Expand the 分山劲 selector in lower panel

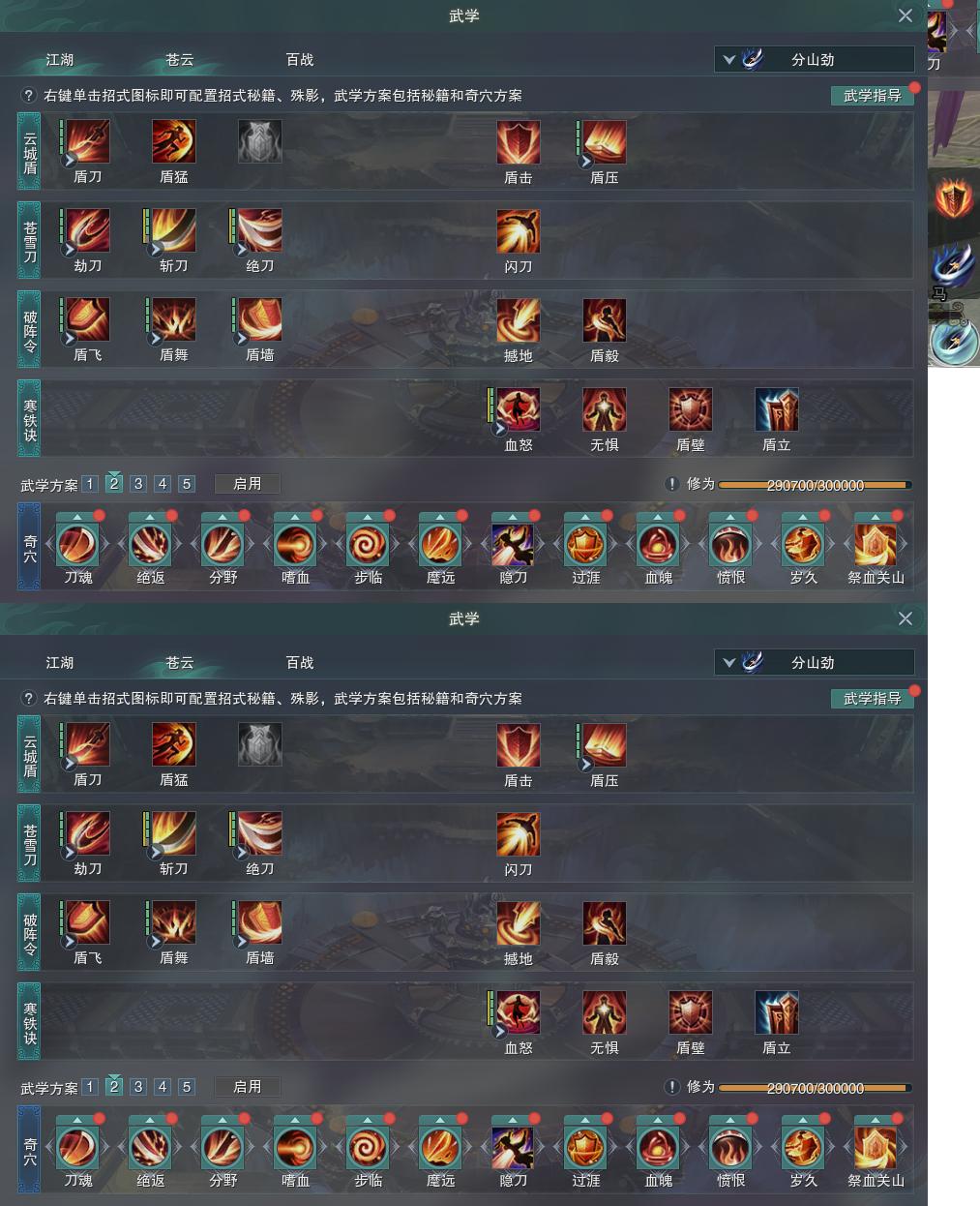tap(814, 663)
